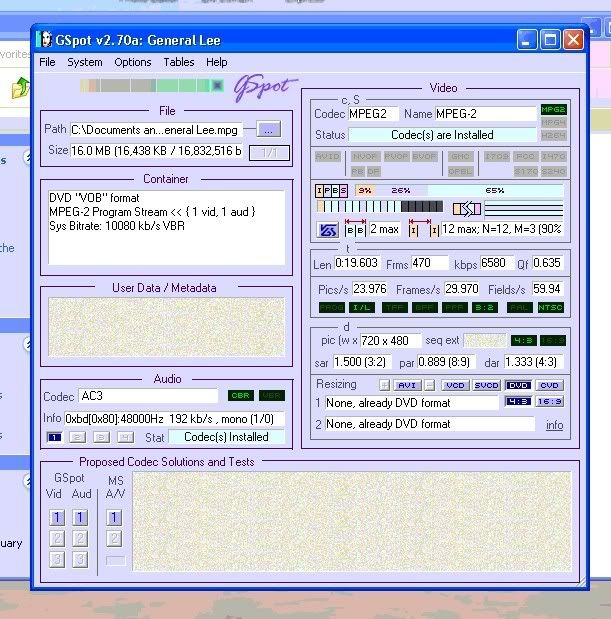The image size is (611, 619).
Task: Click the file Path field
Action: pos(156,130)
